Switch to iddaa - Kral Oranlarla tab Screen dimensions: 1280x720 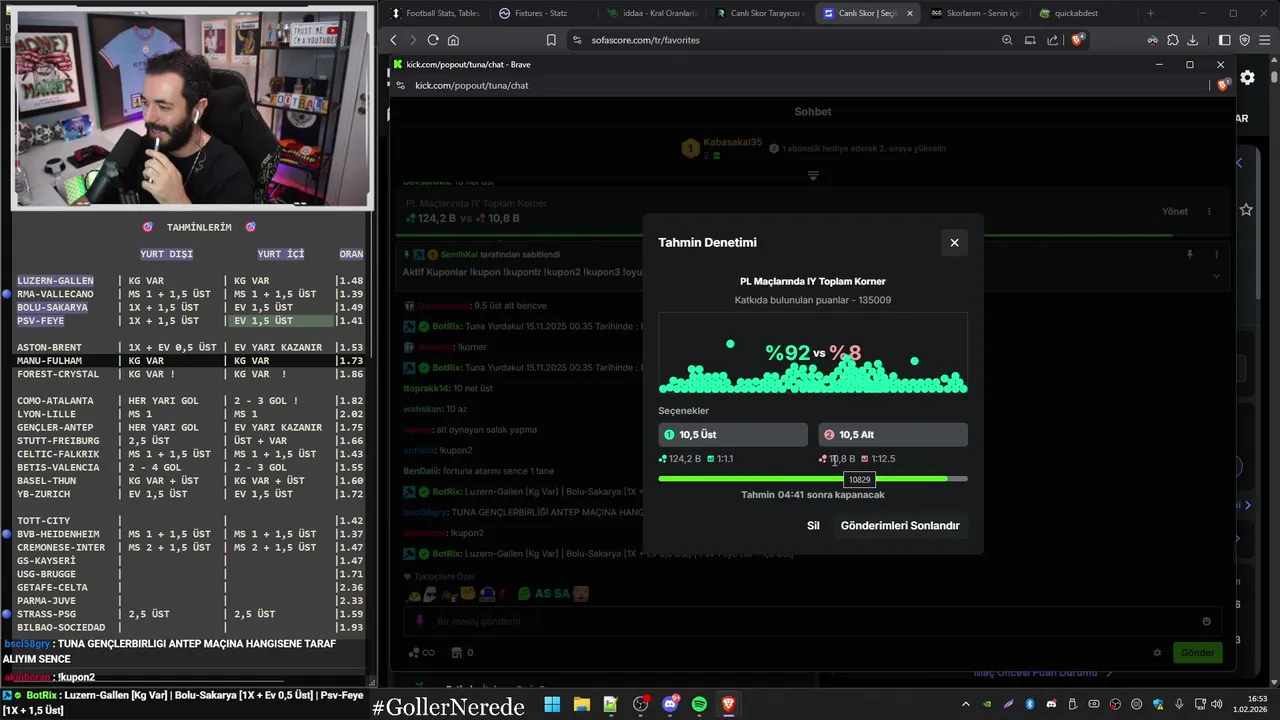click(651, 13)
